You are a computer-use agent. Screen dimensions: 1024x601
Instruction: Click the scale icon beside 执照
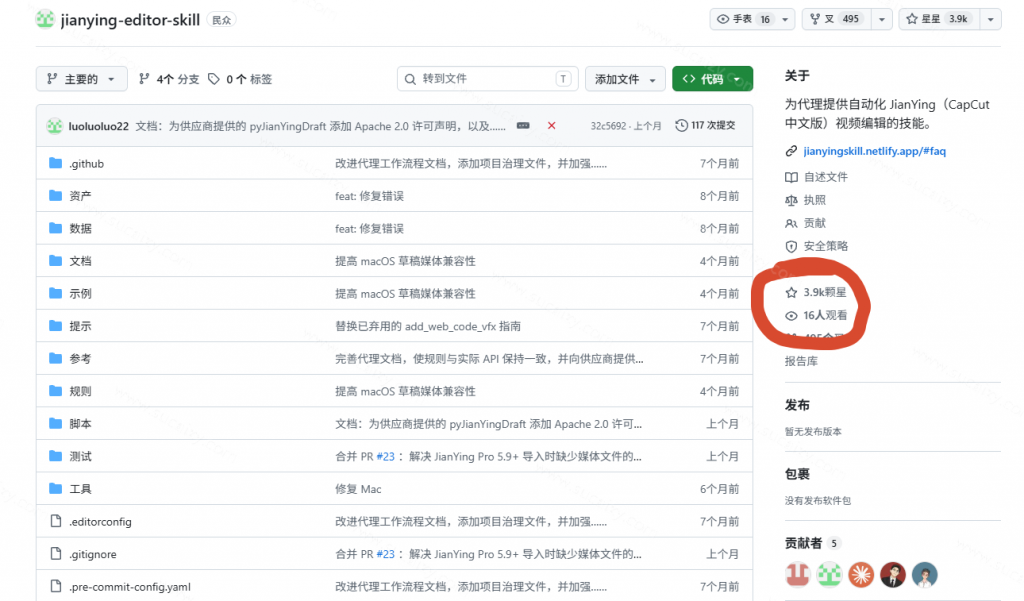pos(791,200)
